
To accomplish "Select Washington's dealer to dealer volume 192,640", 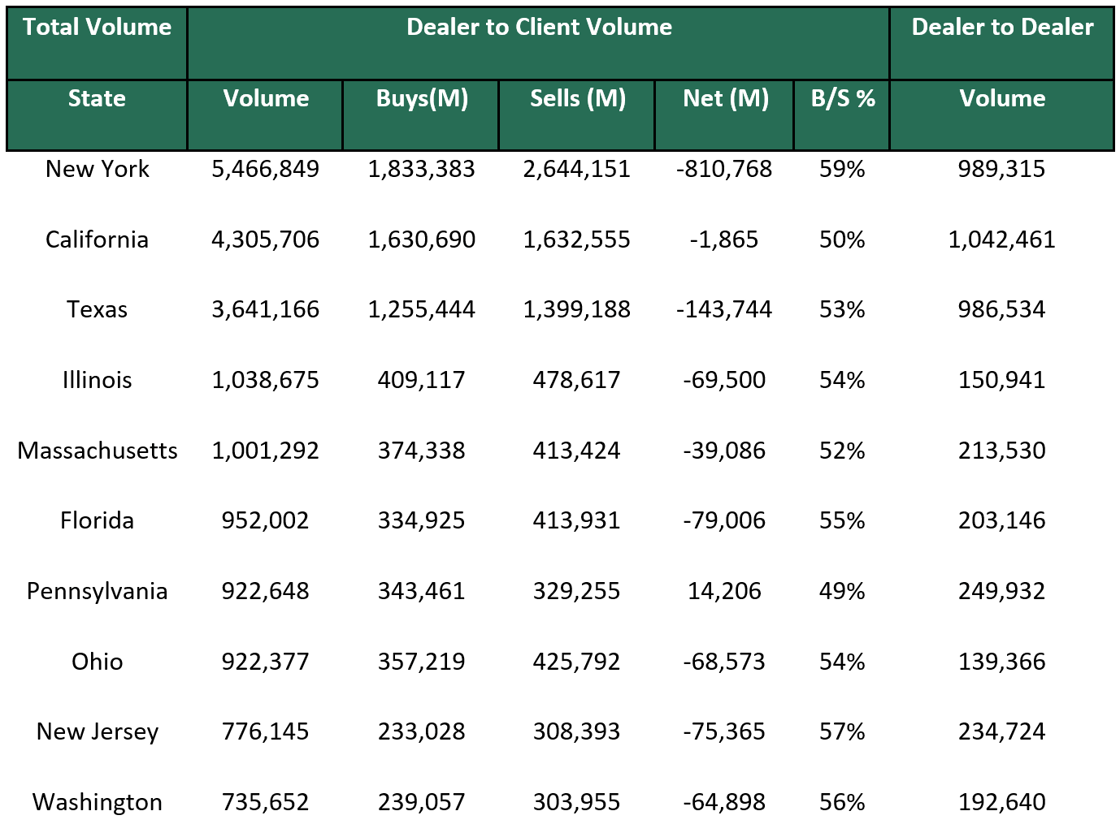I will coord(1001,801).
